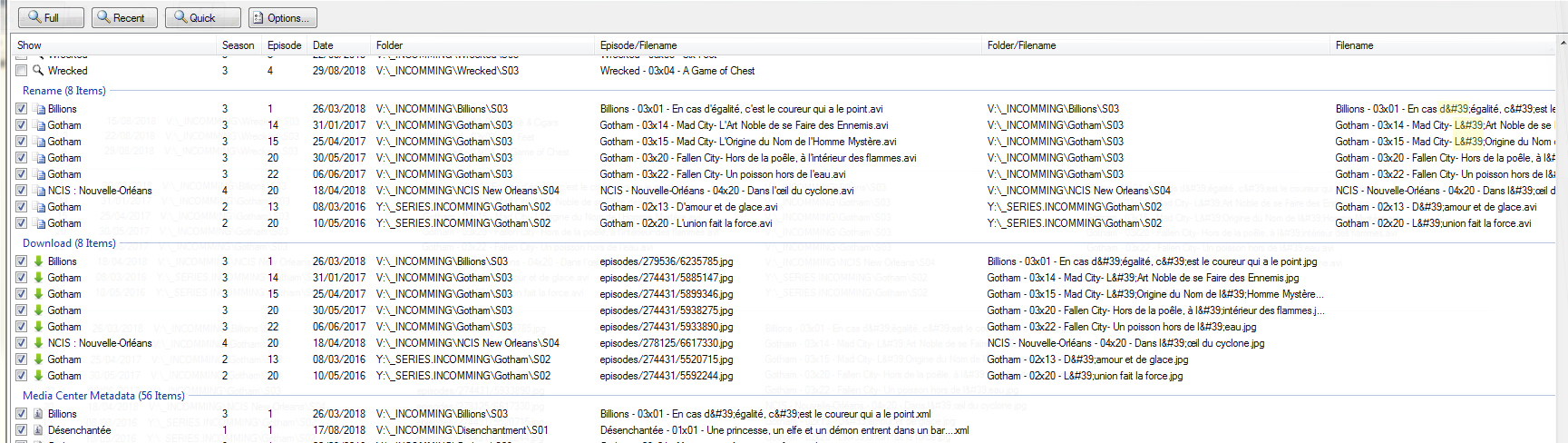
Task: Click rename icon for Gotham 02x20 .avi row
Action: pyautogui.click(x=39, y=223)
